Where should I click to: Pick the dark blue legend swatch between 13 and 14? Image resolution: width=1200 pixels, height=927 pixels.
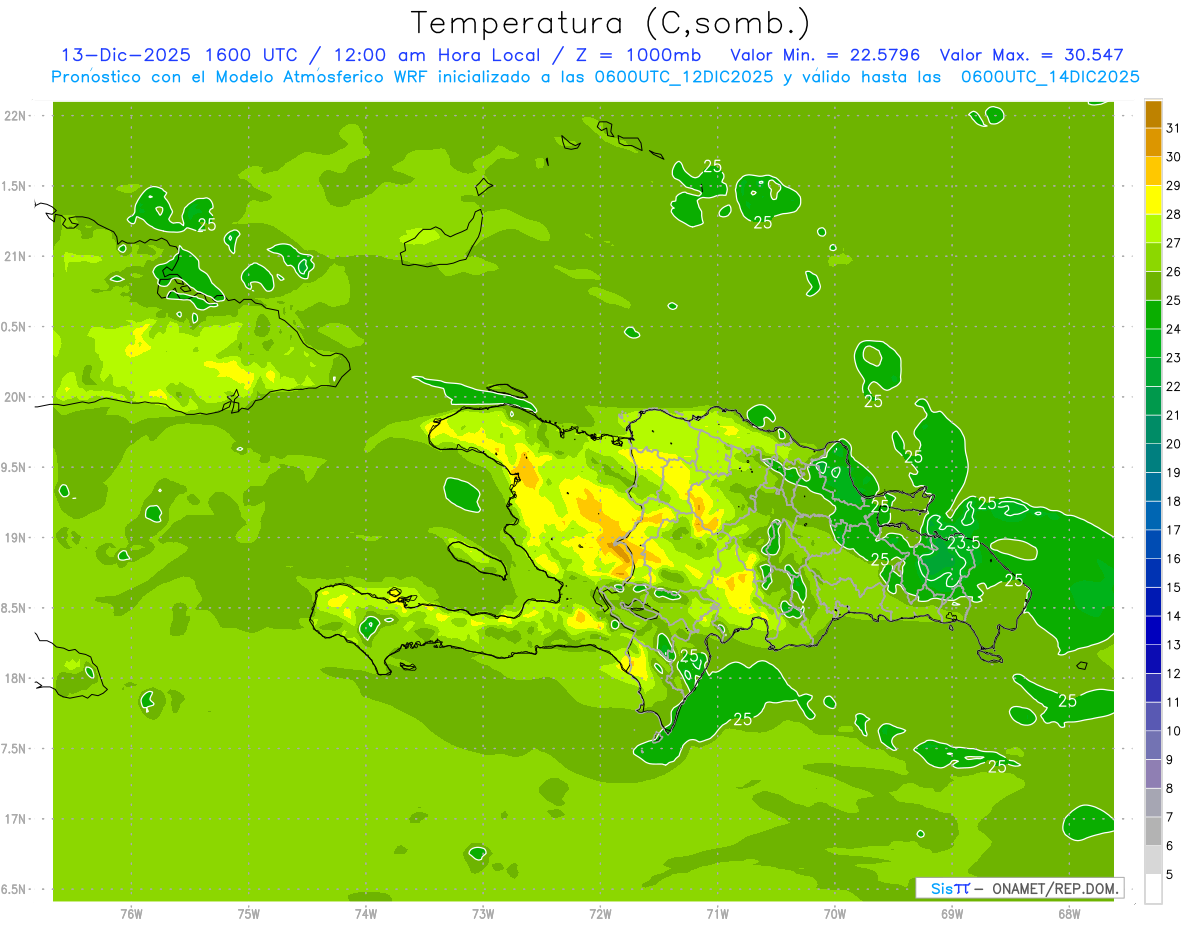click(x=1153, y=631)
